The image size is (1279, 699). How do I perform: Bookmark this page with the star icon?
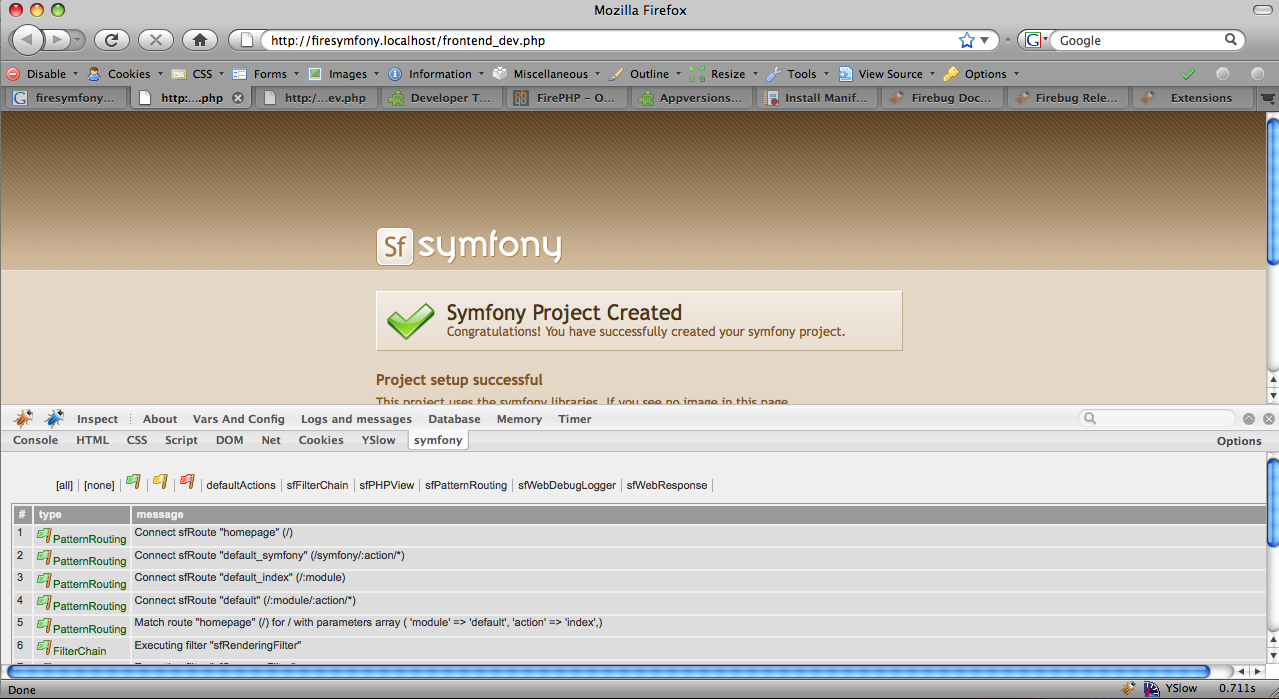pos(967,40)
